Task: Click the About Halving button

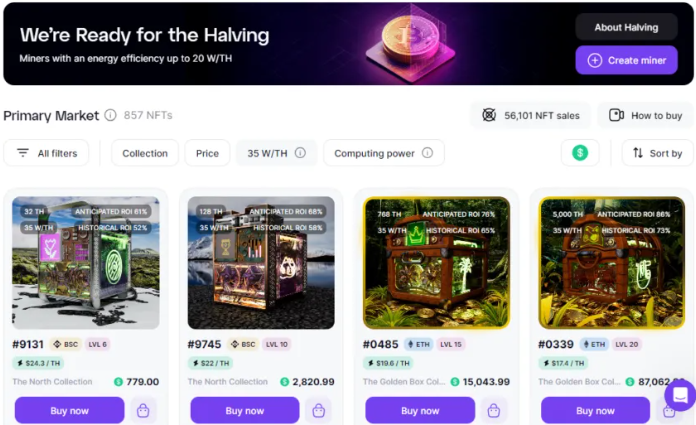Action: point(626,27)
